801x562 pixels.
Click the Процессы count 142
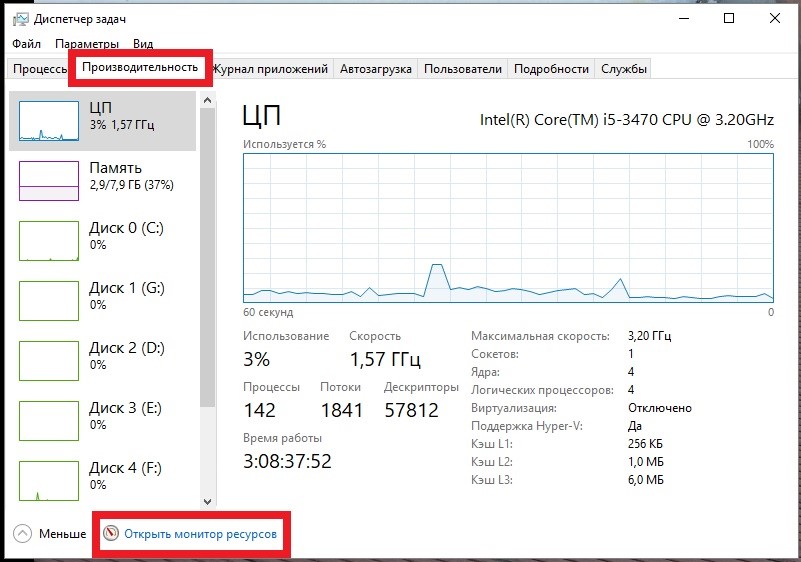pyautogui.click(x=260, y=410)
